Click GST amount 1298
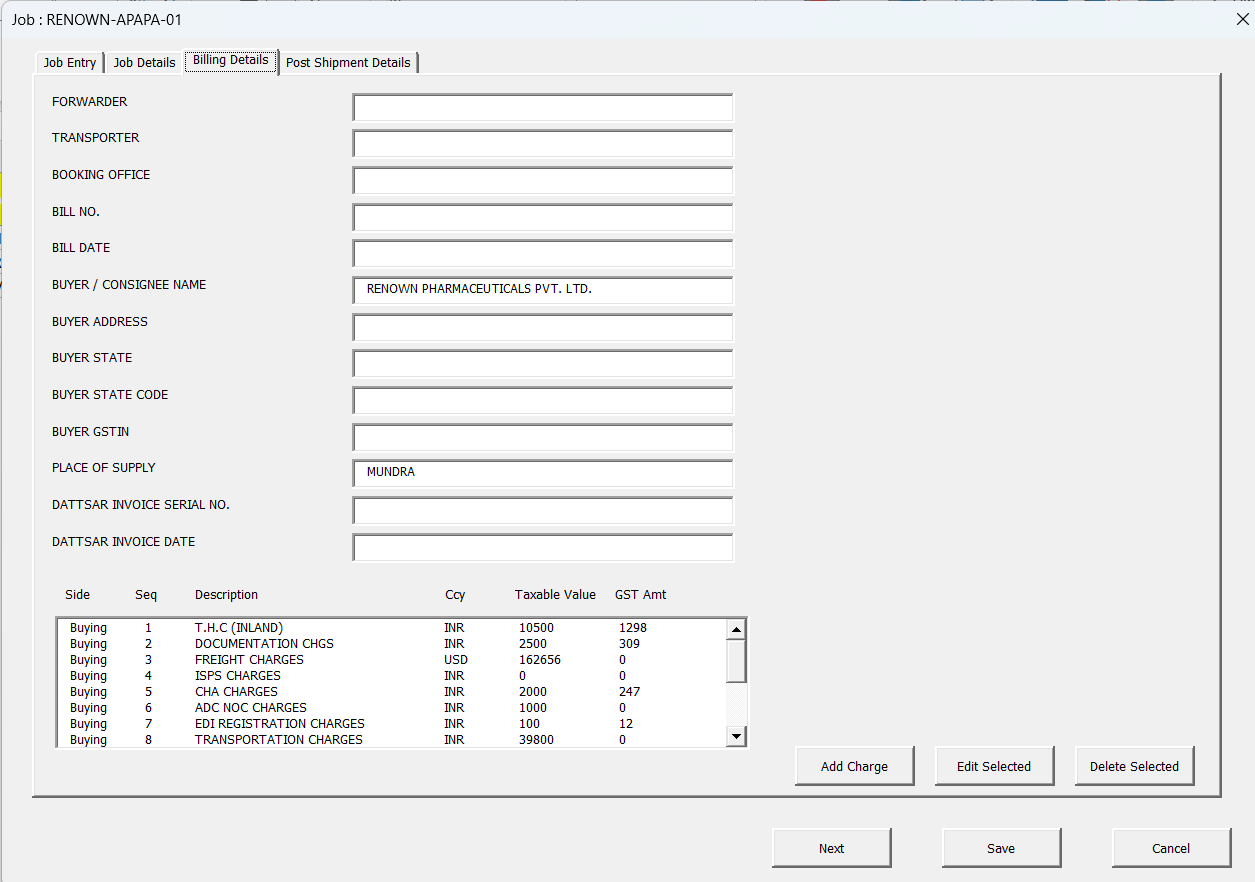The width and height of the screenshot is (1255, 882). [x=633, y=628]
